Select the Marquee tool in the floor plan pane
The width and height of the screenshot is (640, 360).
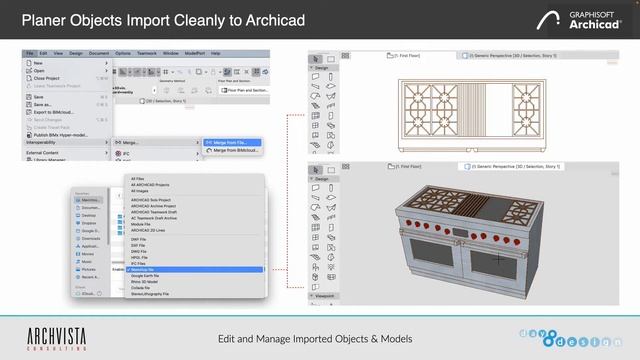[x=331, y=59]
